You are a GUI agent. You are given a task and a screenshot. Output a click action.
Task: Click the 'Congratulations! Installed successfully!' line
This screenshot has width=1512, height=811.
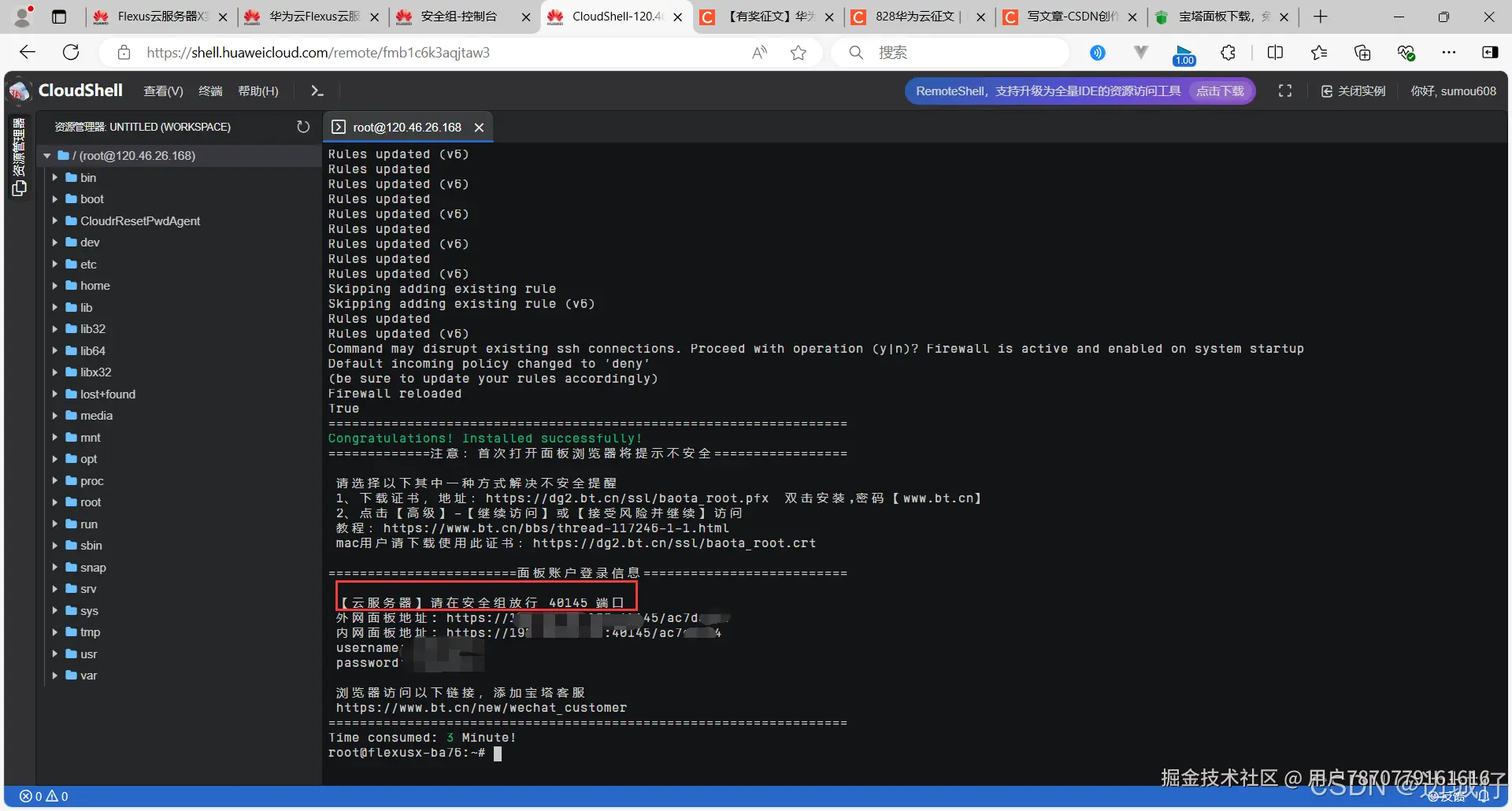pos(485,439)
